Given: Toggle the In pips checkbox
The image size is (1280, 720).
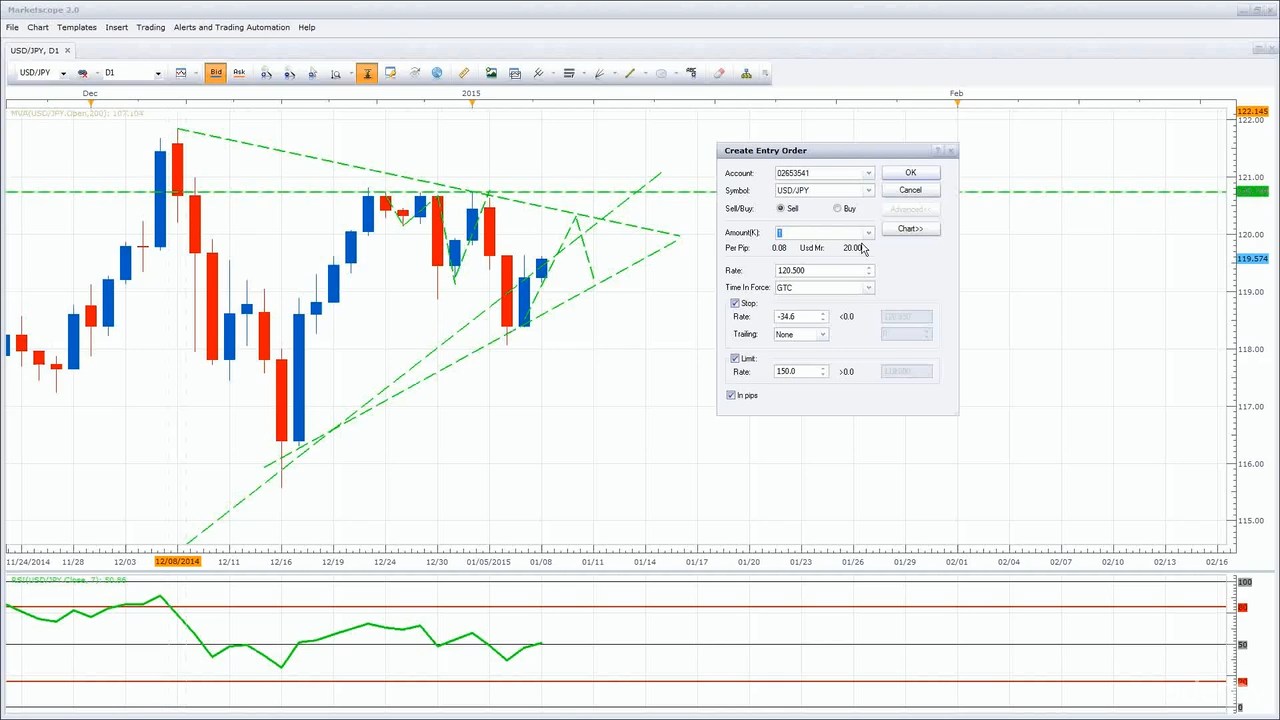Looking at the screenshot, I should coord(731,396).
